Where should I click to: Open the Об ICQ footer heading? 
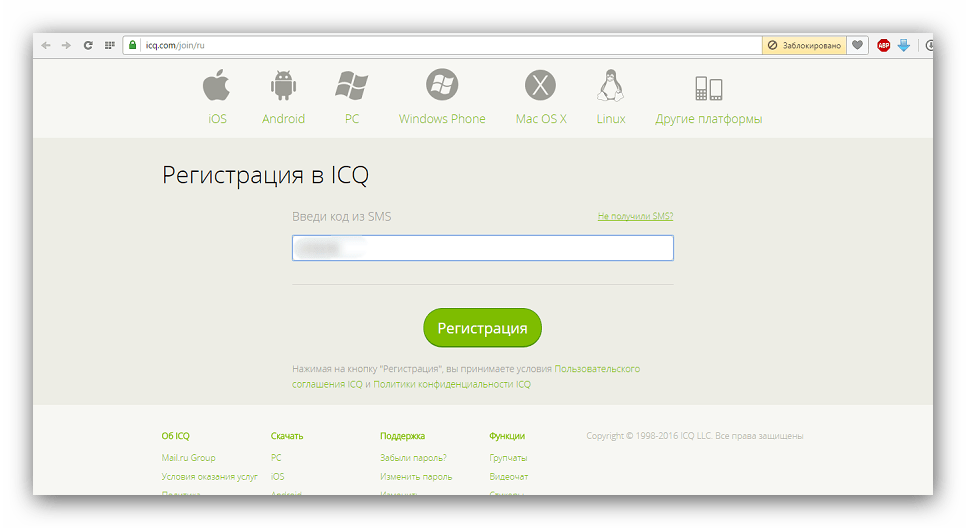tap(176, 436)
